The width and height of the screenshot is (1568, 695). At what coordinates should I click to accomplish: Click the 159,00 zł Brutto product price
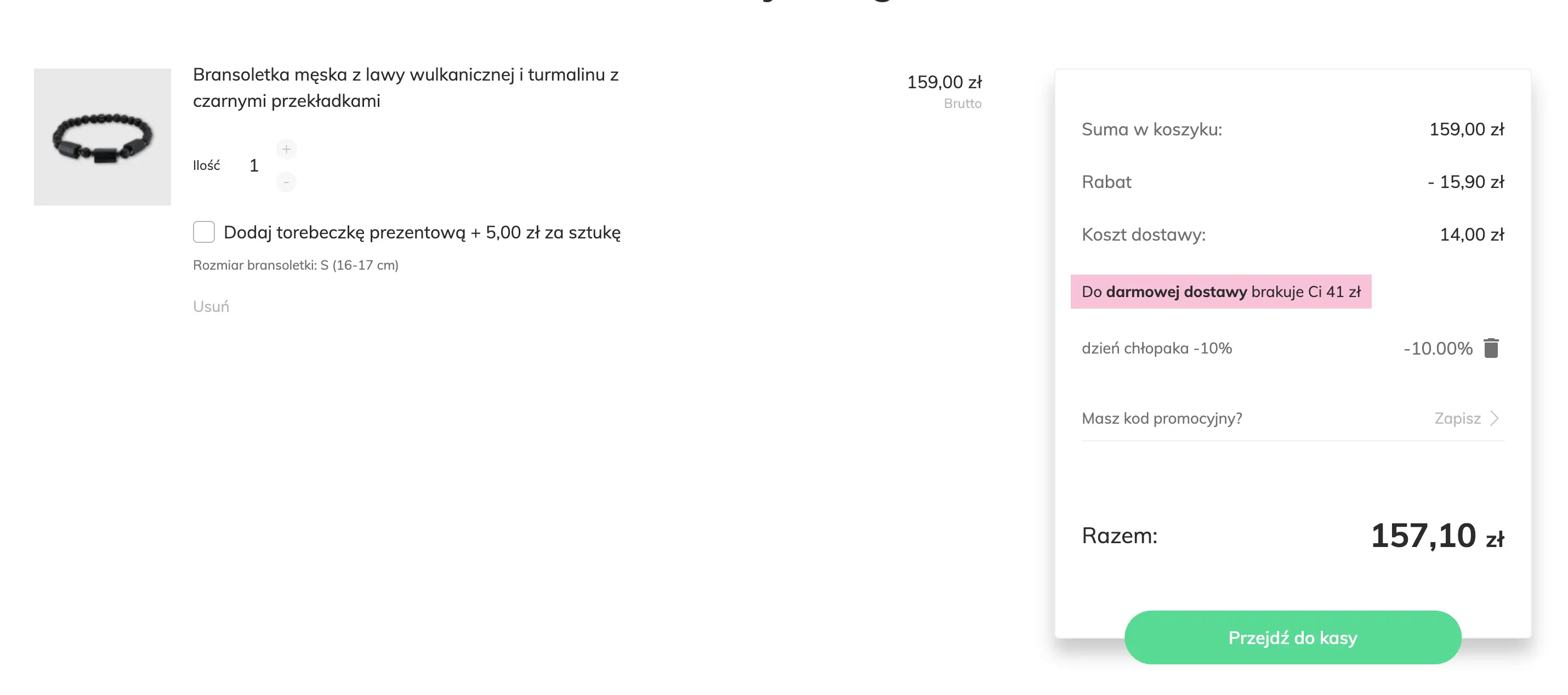(x=944, y=83)
